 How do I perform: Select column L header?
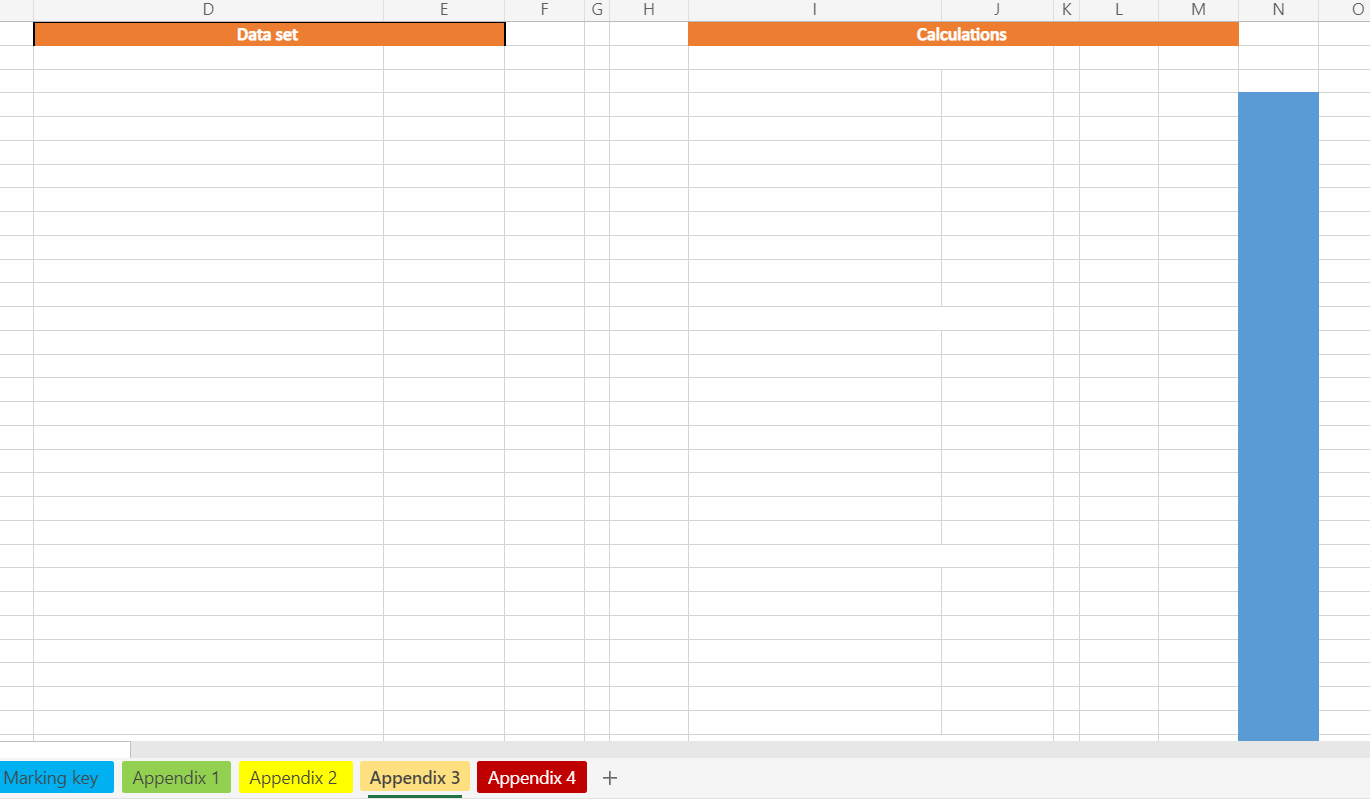coord(1119,10)
